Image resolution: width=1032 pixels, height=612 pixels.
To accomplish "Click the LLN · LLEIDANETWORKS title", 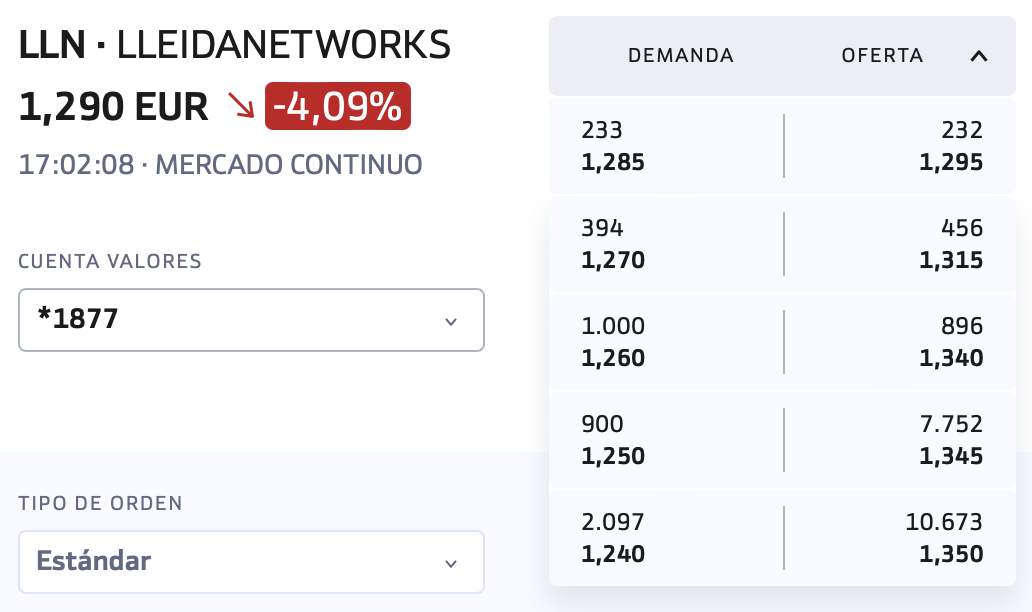I will [x=235, y=45].
